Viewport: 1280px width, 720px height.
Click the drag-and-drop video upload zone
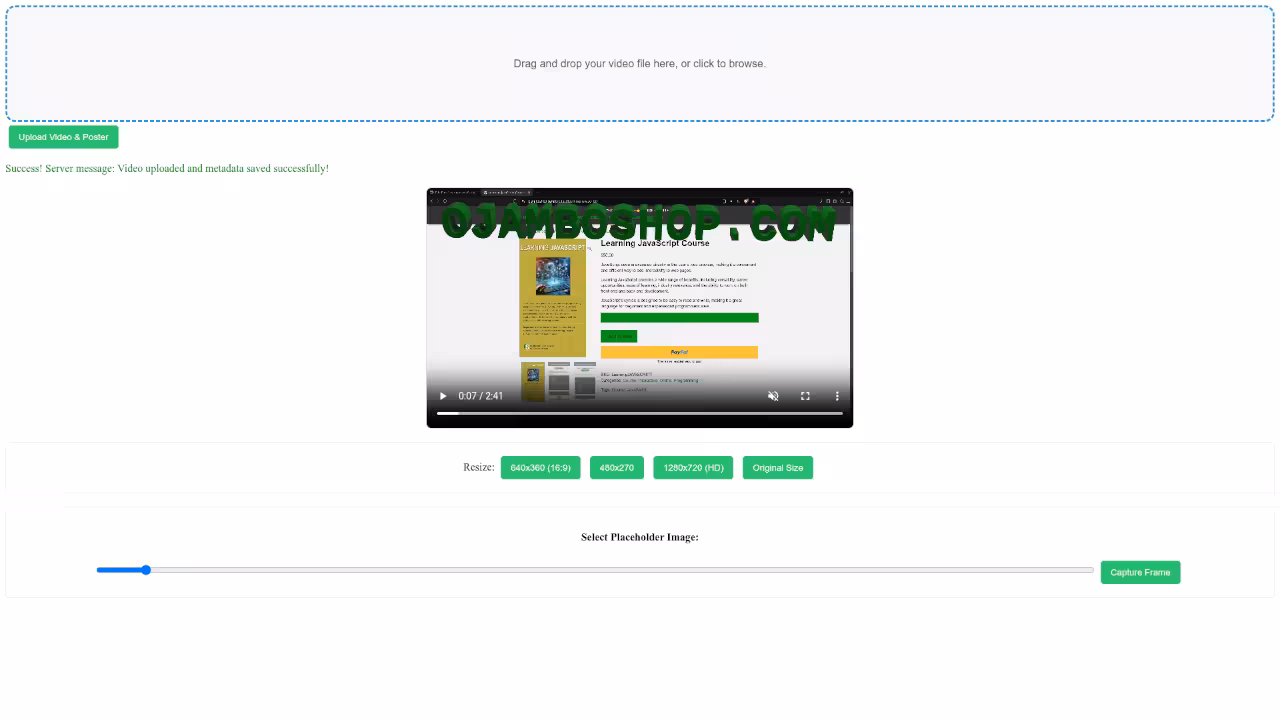(x=640, y=63)
